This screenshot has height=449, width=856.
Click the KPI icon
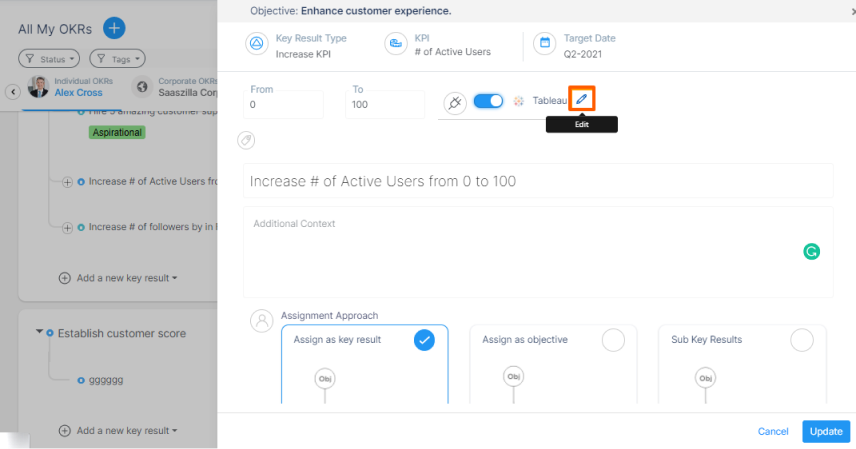[x=396, y=44]
